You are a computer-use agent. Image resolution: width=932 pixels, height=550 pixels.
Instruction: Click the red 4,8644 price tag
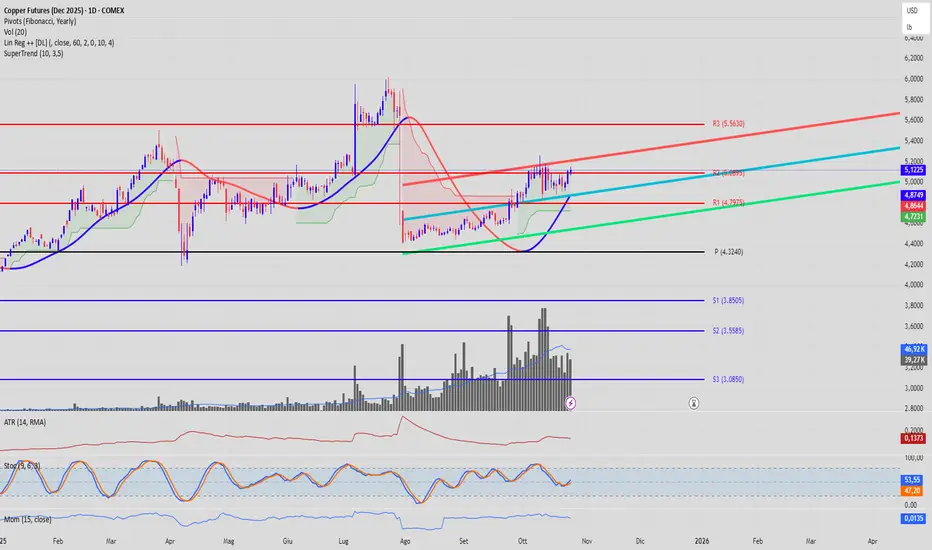pyautogui.click(x=914, y=206)
